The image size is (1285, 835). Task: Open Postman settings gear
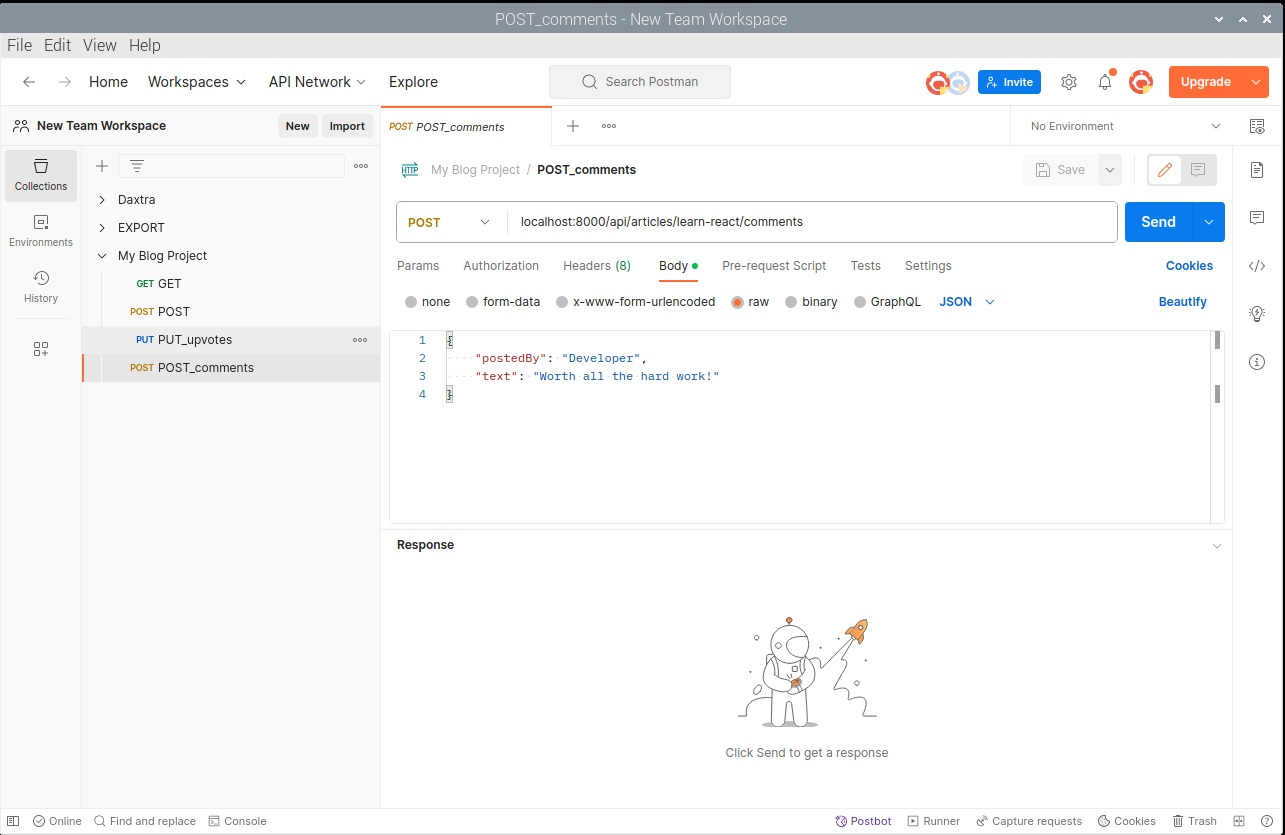1069,82
